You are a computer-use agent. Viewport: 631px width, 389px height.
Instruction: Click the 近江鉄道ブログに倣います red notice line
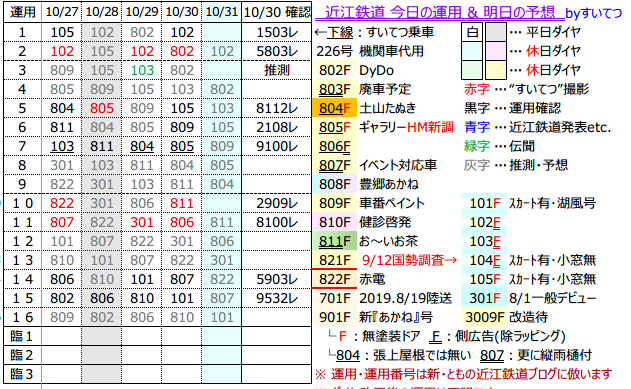[x=463, y=375]
